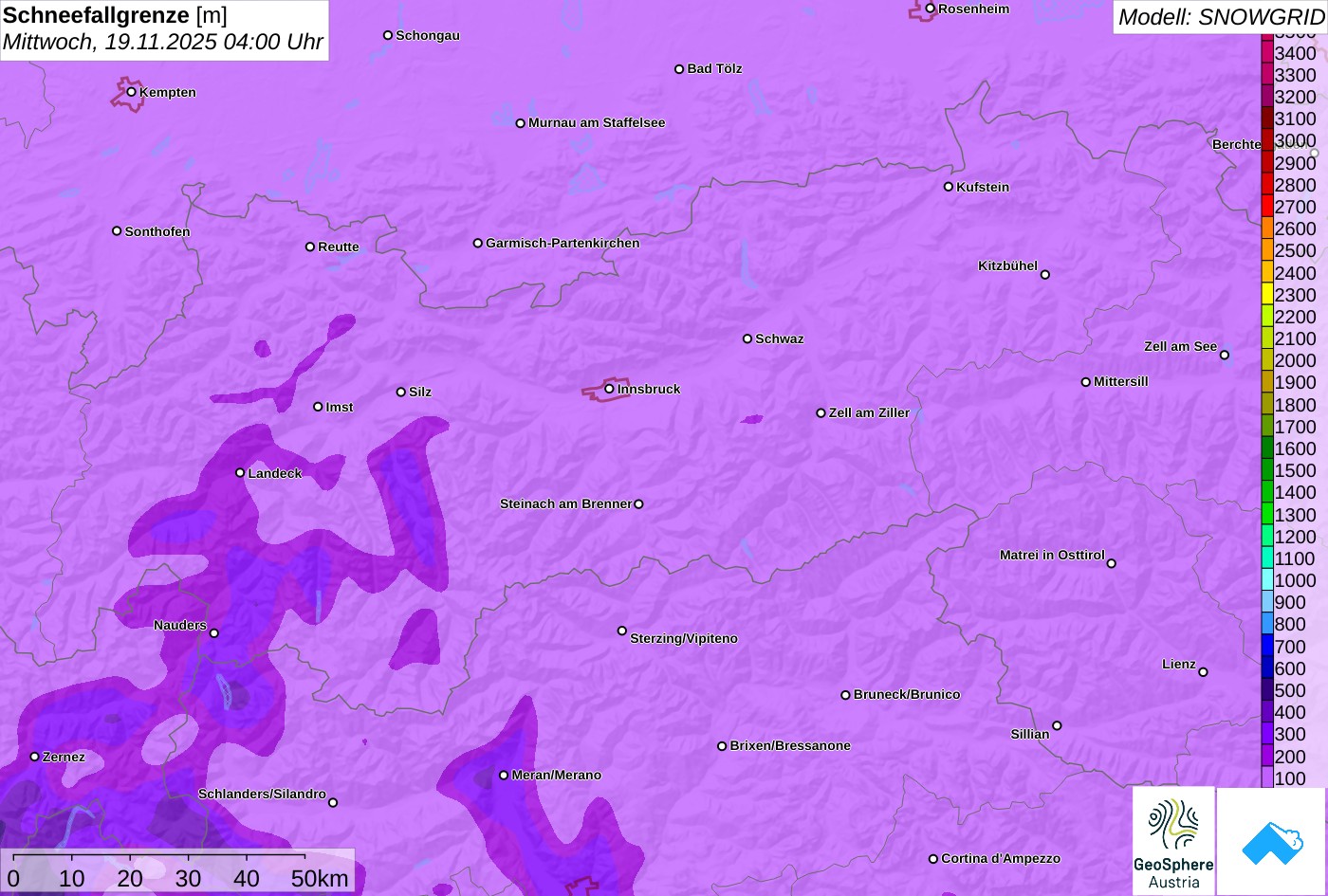Select the 'Steinach am Brenner' label

(565, 504)
